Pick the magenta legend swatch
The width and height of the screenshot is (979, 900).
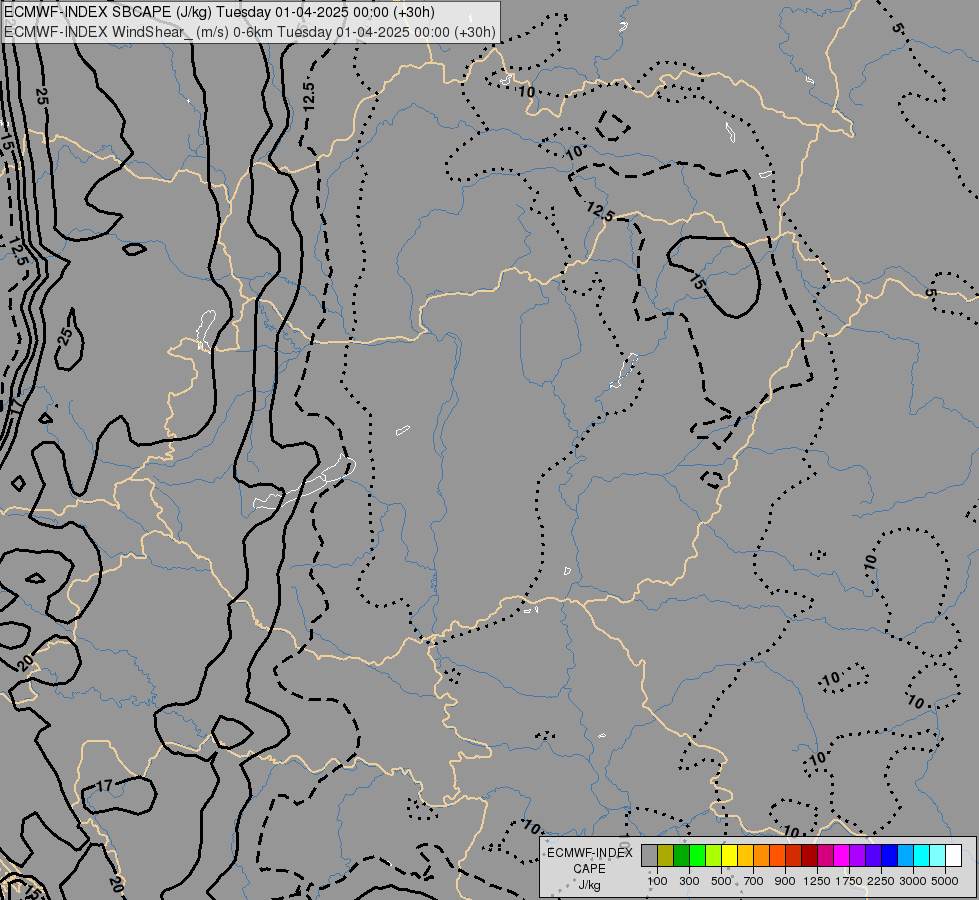click(842, 855)
